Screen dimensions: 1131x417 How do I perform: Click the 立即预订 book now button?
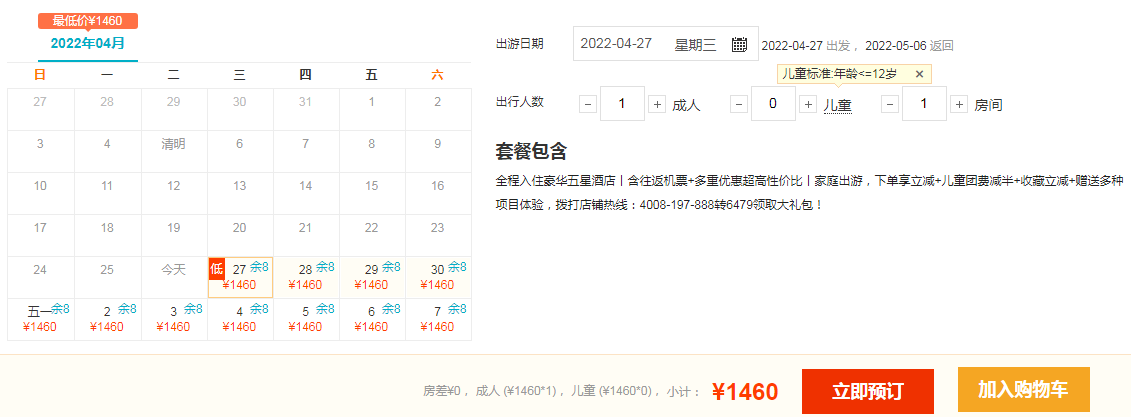pos(867,391)
